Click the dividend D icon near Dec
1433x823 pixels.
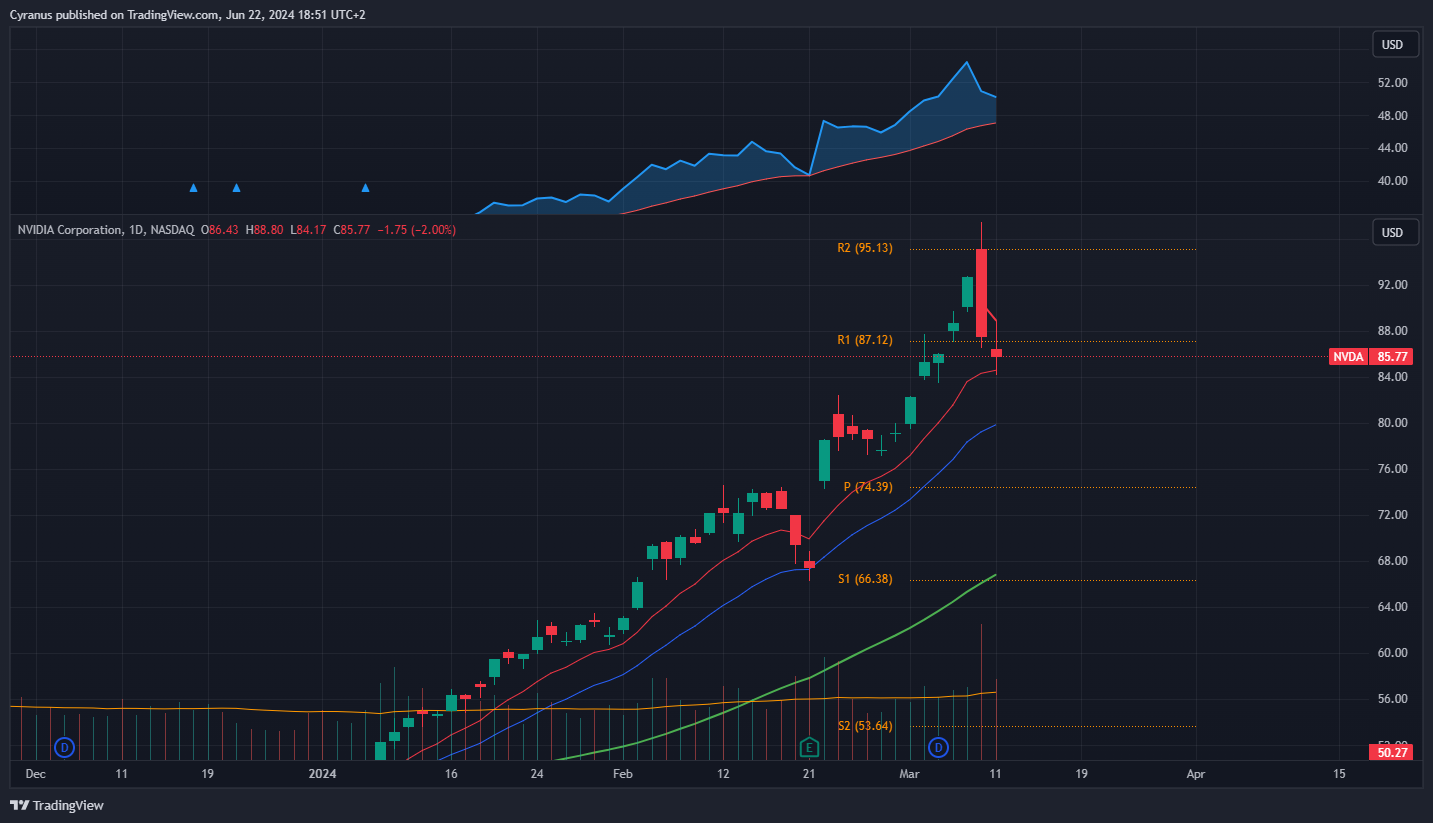64,747
